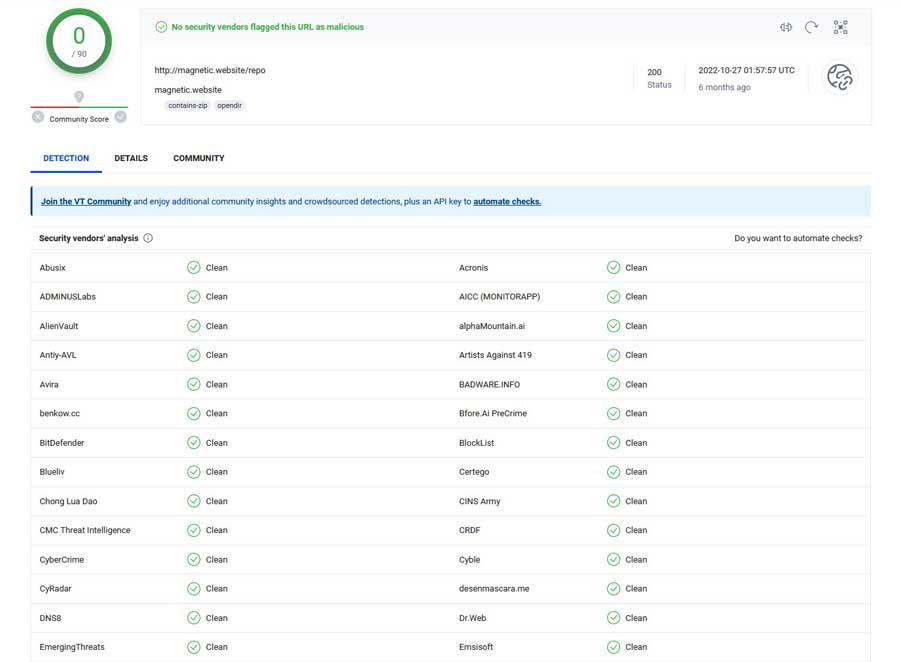Viewport: 900px width, 662px height.
Task: Click the Clean check icon for ADMINUSLabs
Action: pos(194,297)
